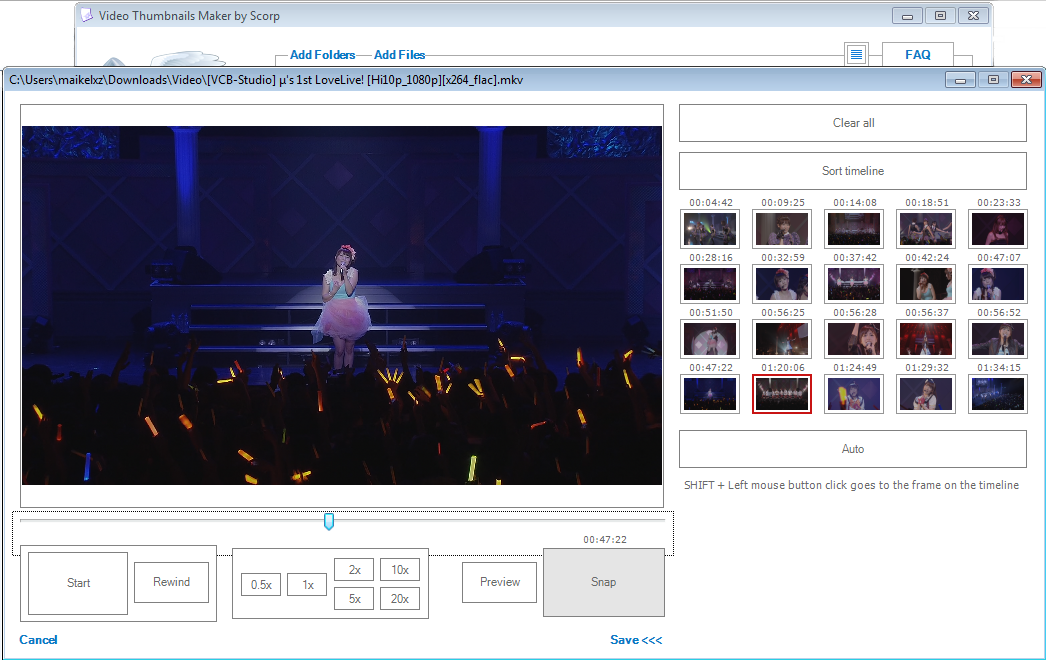Select the thumbnail at 00:37:42
Screen dimensions: 1046x660
(855, 284)
